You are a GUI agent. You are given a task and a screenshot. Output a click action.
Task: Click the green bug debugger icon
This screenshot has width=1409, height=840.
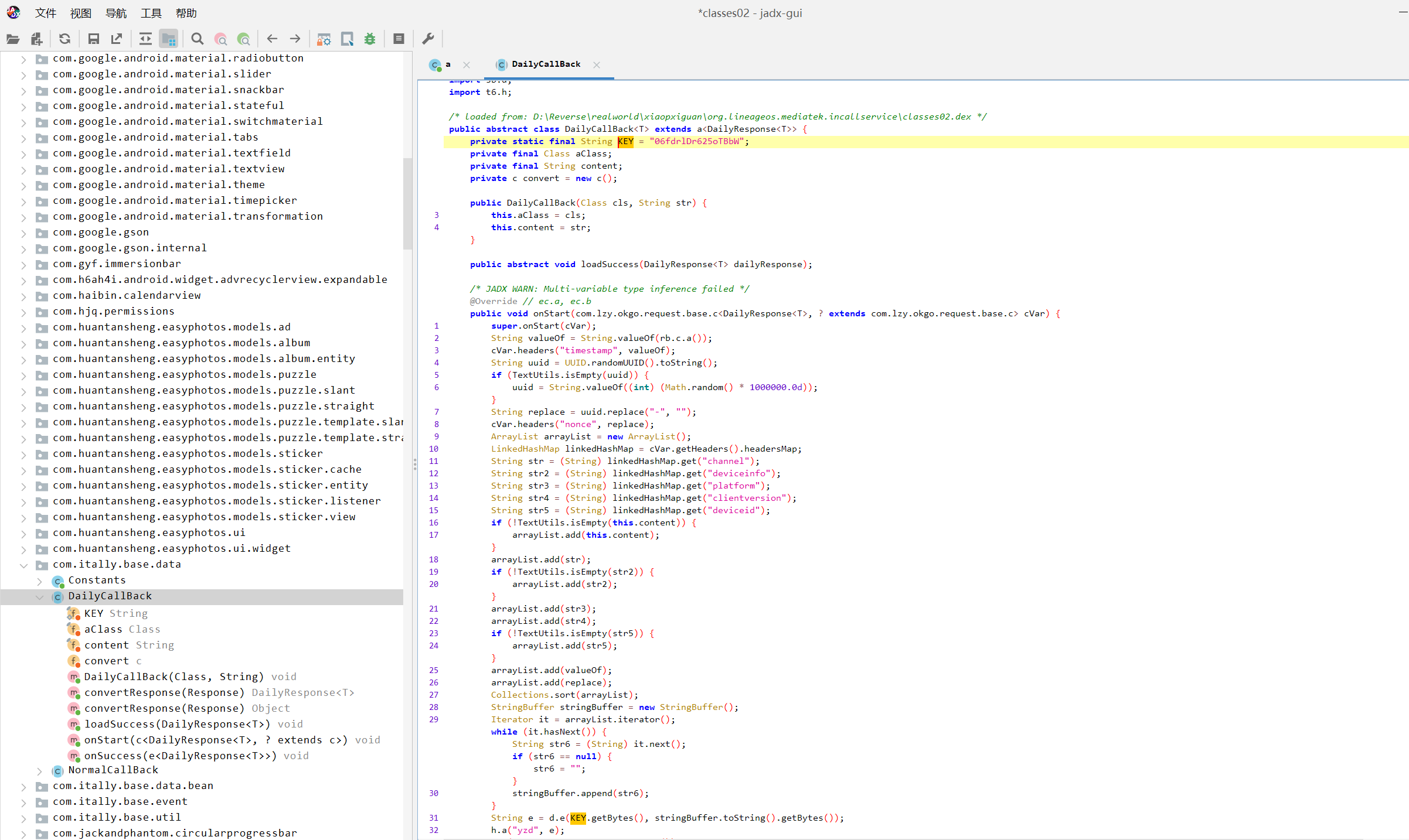[370, 39]
